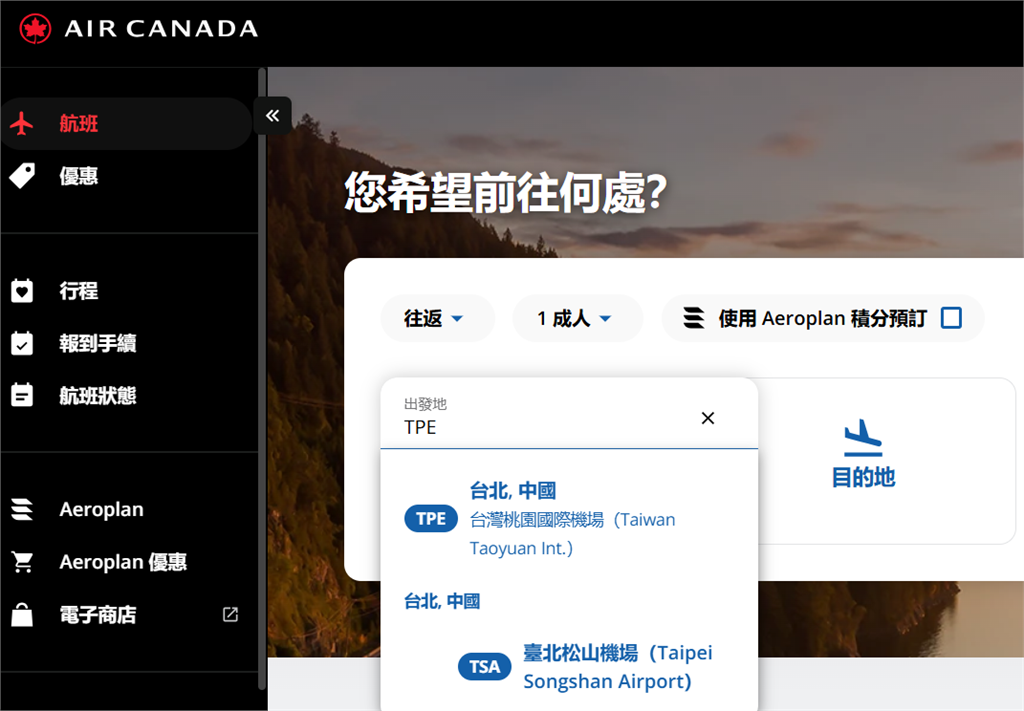Click the Aeroplan stripes icon in sidebar
The width and height of the screenshot is (1024, 711).
coord(22,509)
